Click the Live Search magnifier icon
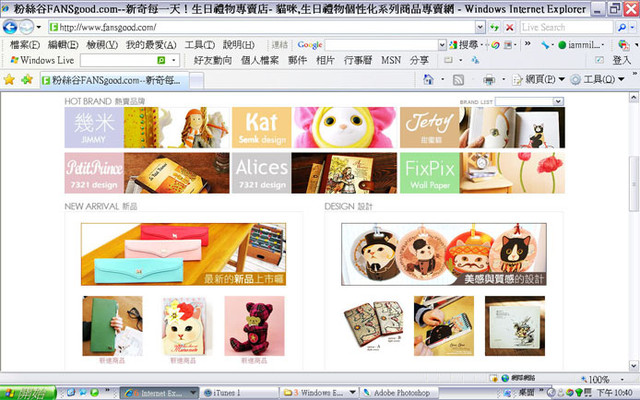Screen dimensions: 640x400 coord(622,27)
